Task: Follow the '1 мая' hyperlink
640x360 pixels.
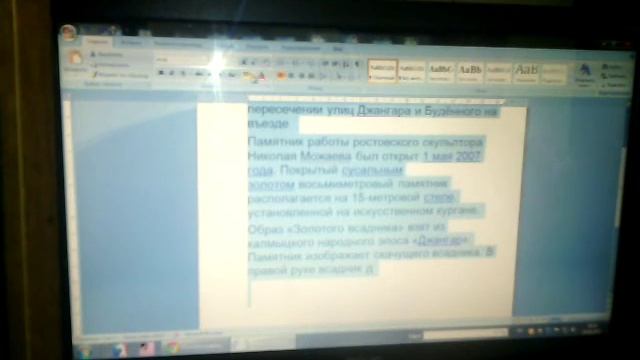Action: click(x=437, y=156)
